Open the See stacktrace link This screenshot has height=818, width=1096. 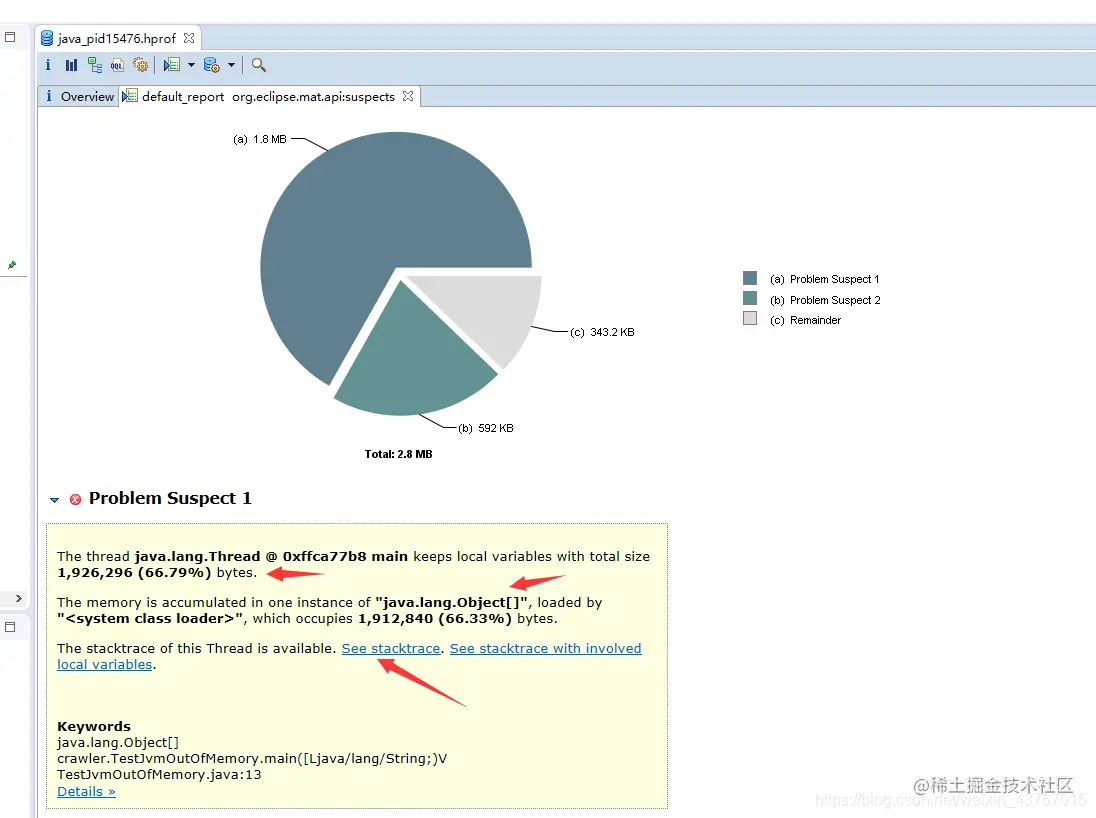point(391,648)
